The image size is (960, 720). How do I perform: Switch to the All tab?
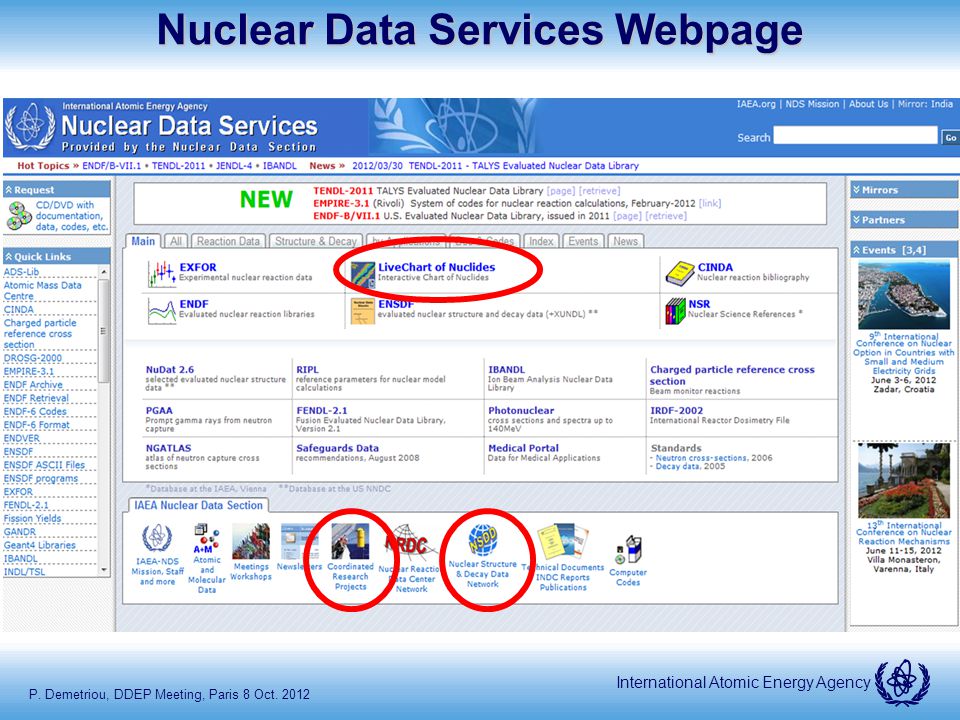pos(176,241)
